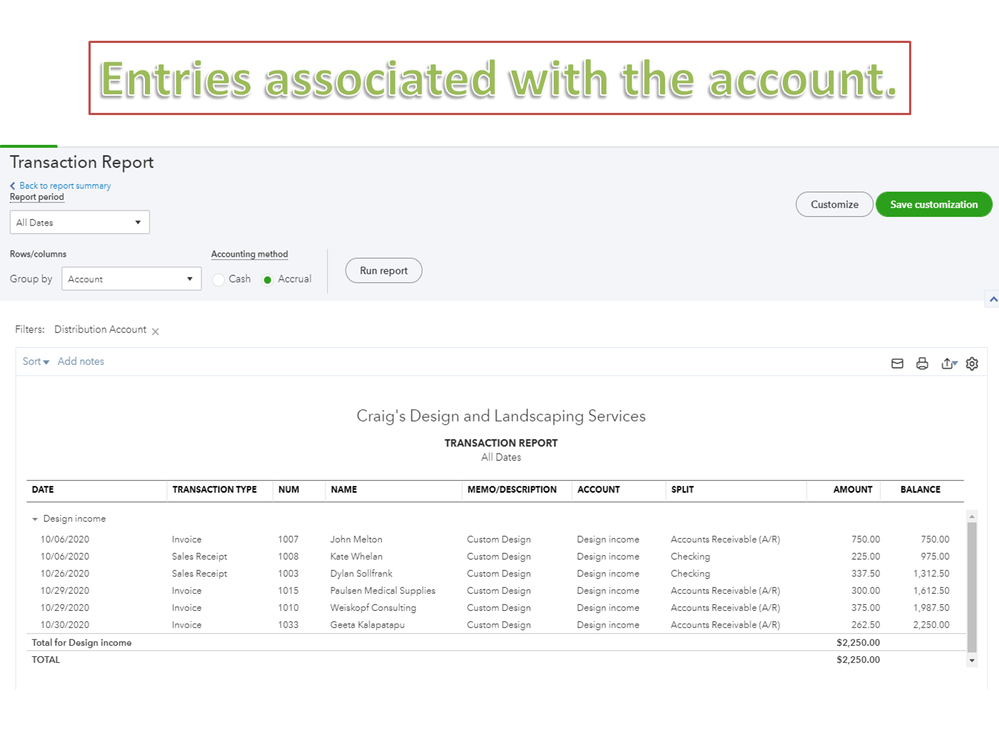Select the Cash accounting method
Viewport: 999px width, 749px height.
point(219,280)
